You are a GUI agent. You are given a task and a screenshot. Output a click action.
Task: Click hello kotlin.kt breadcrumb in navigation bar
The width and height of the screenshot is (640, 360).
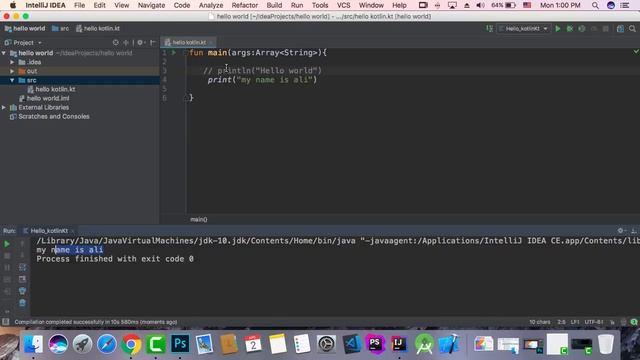98,29
